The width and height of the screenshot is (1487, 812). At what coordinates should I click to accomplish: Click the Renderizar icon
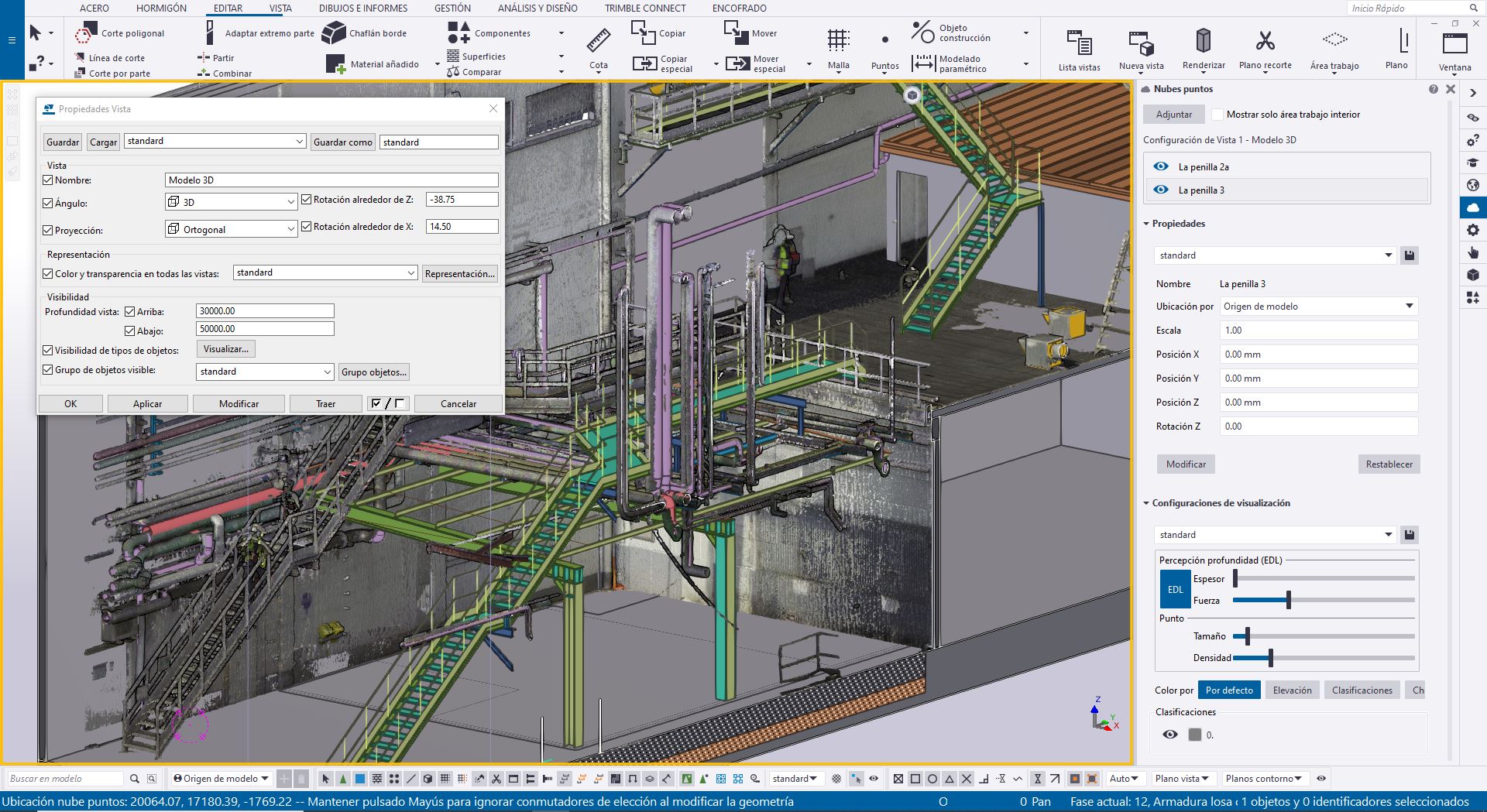(1203, 40)
